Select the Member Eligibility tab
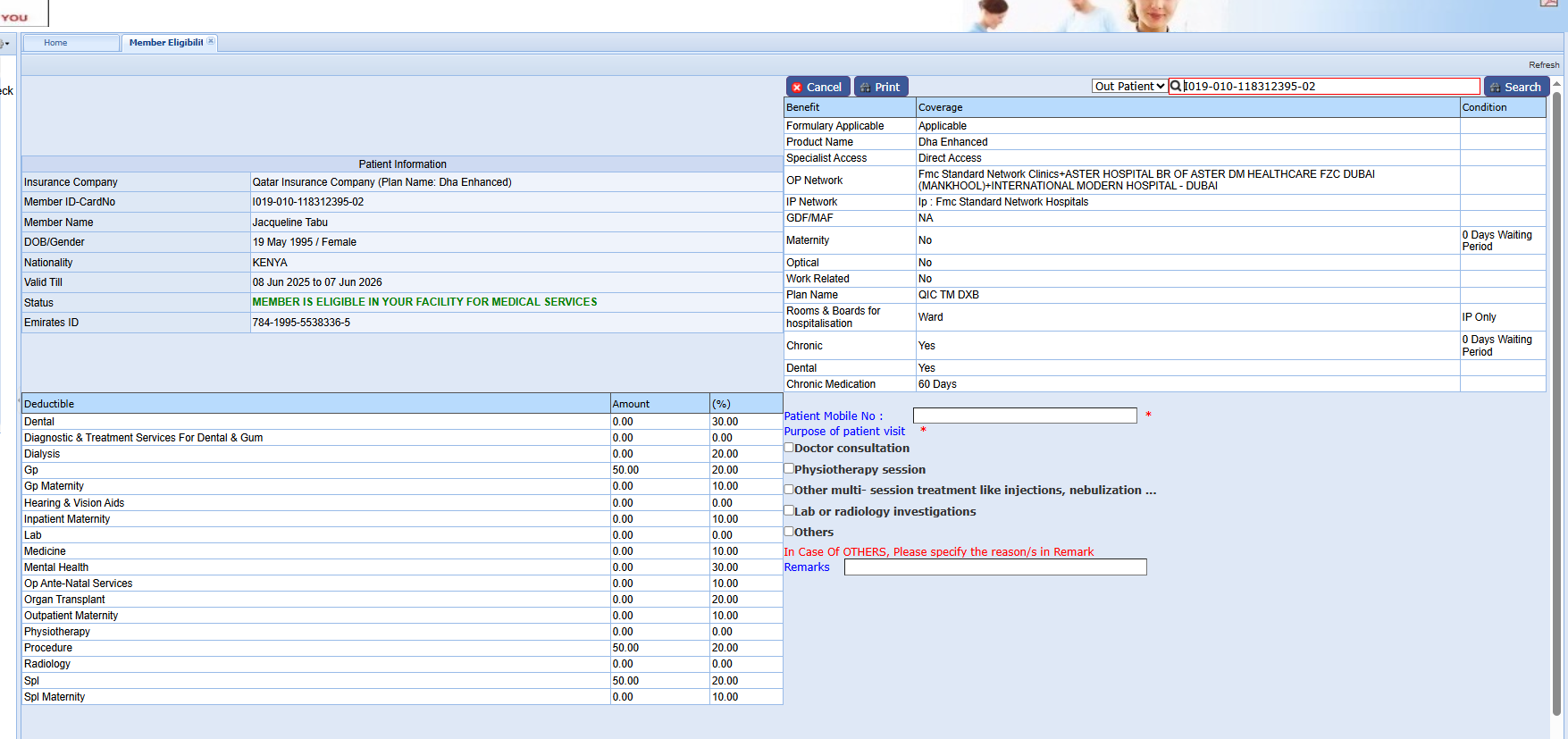The height and width of the screenshot is (739, 1568). 165,43
